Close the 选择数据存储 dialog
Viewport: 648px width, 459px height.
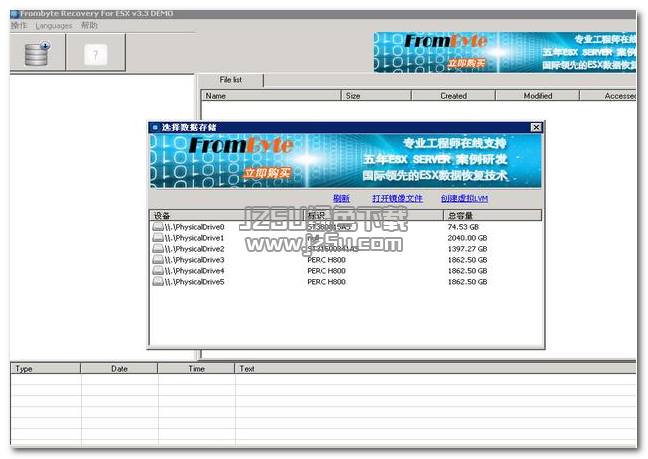click(x=536, y=127)
